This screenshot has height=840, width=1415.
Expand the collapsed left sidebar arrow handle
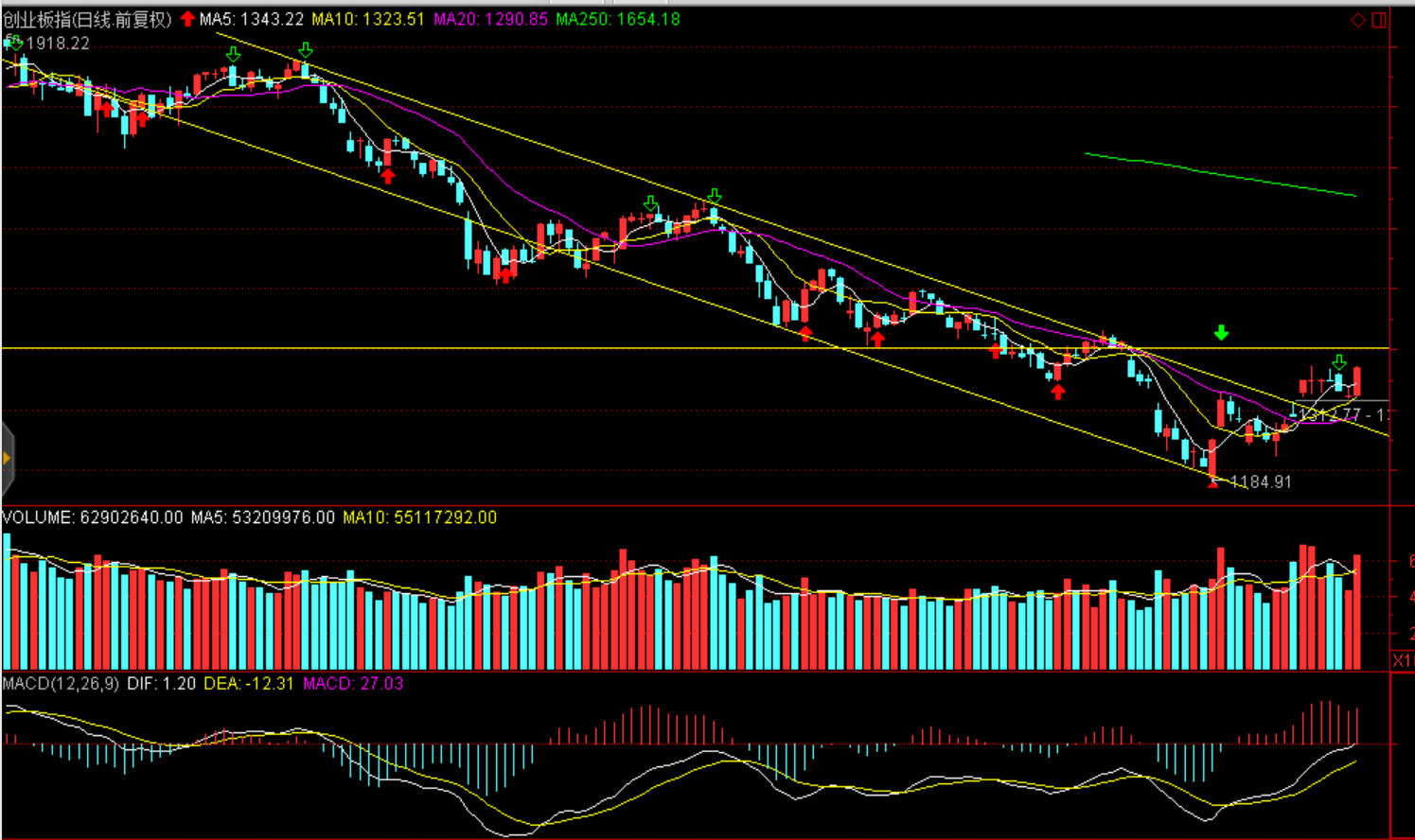tap(7, 459)
